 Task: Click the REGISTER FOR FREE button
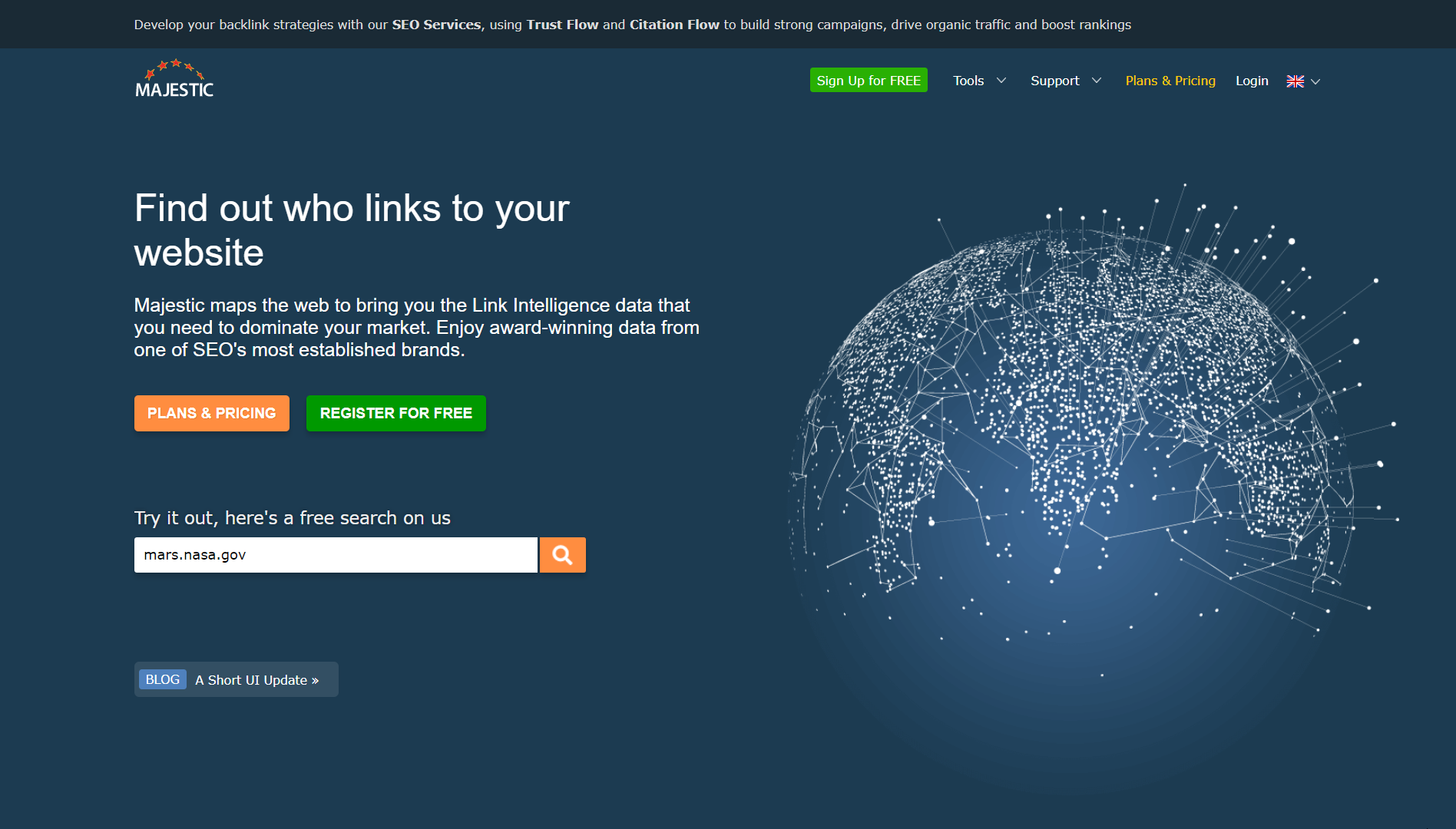pos(396,413)
